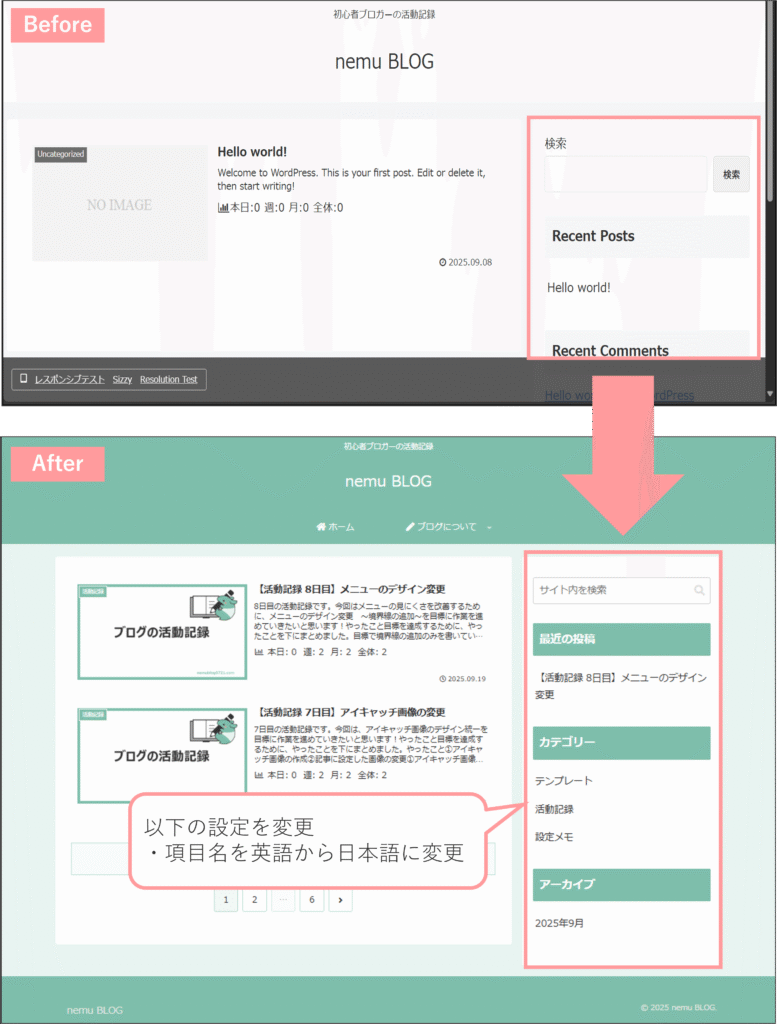
Task: Click the magnifier icon in the sidebar search
Action: 700,590
